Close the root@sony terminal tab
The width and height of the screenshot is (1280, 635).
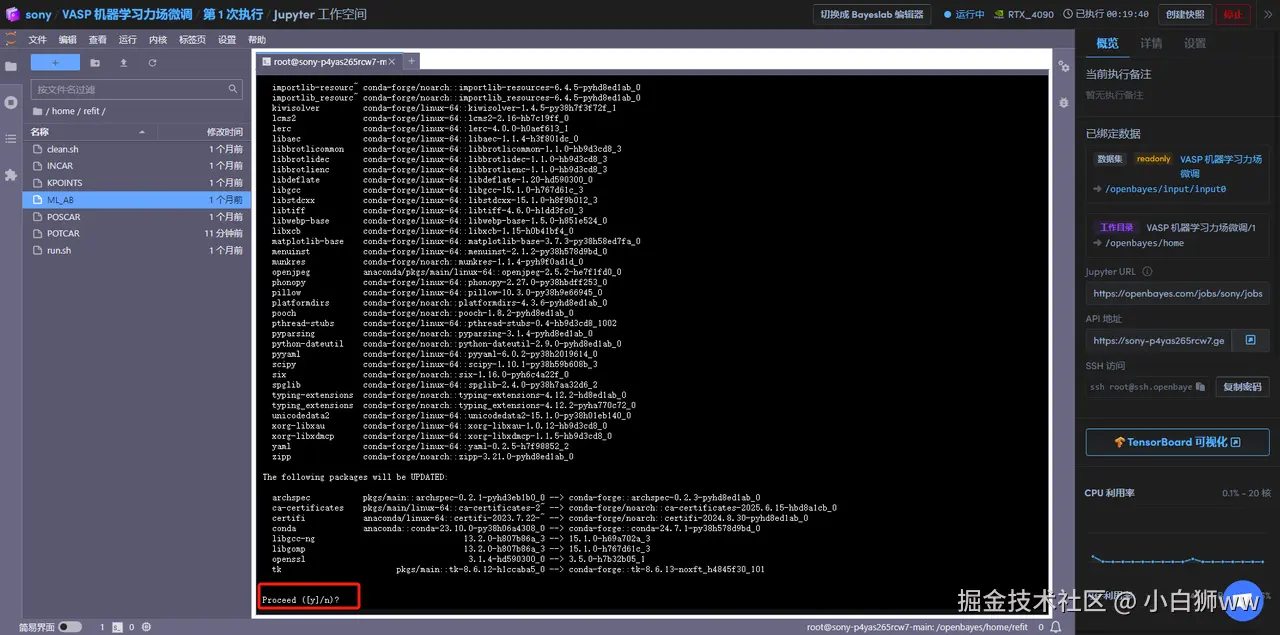(x=392, y=62)
